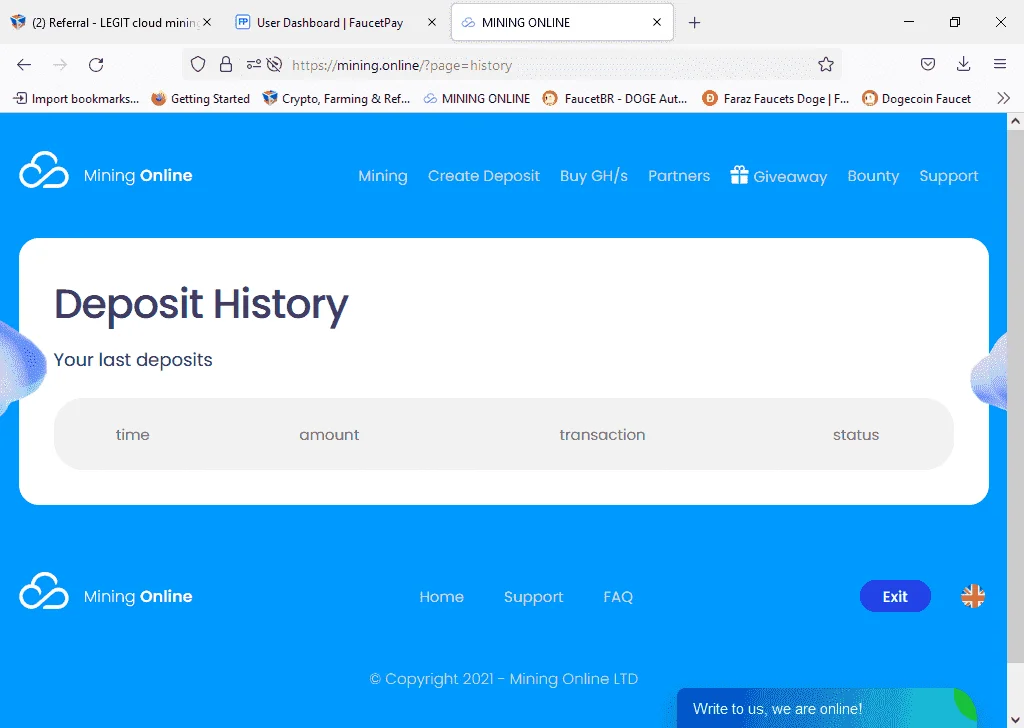
Task: Click the browser forward arrow
Action: 60,64
